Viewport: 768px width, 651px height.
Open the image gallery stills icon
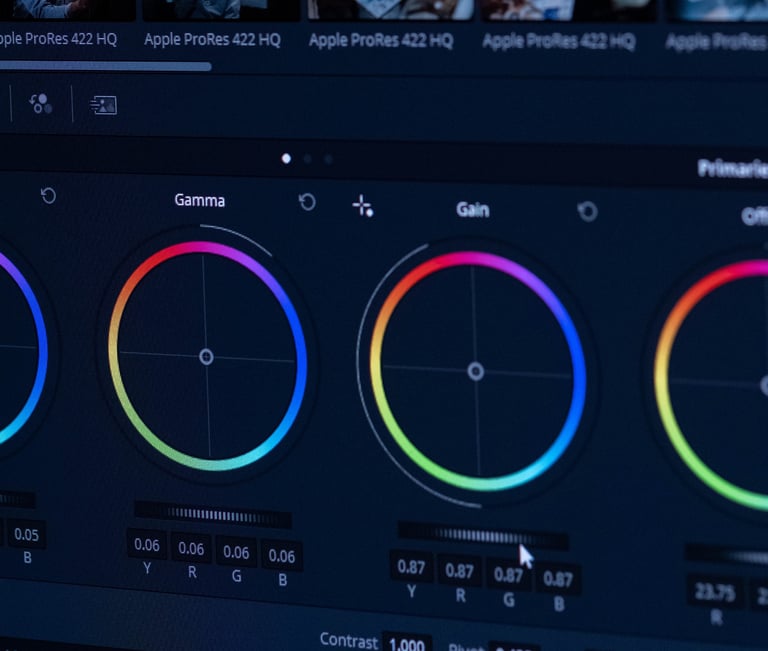click(x=103, y=105)
